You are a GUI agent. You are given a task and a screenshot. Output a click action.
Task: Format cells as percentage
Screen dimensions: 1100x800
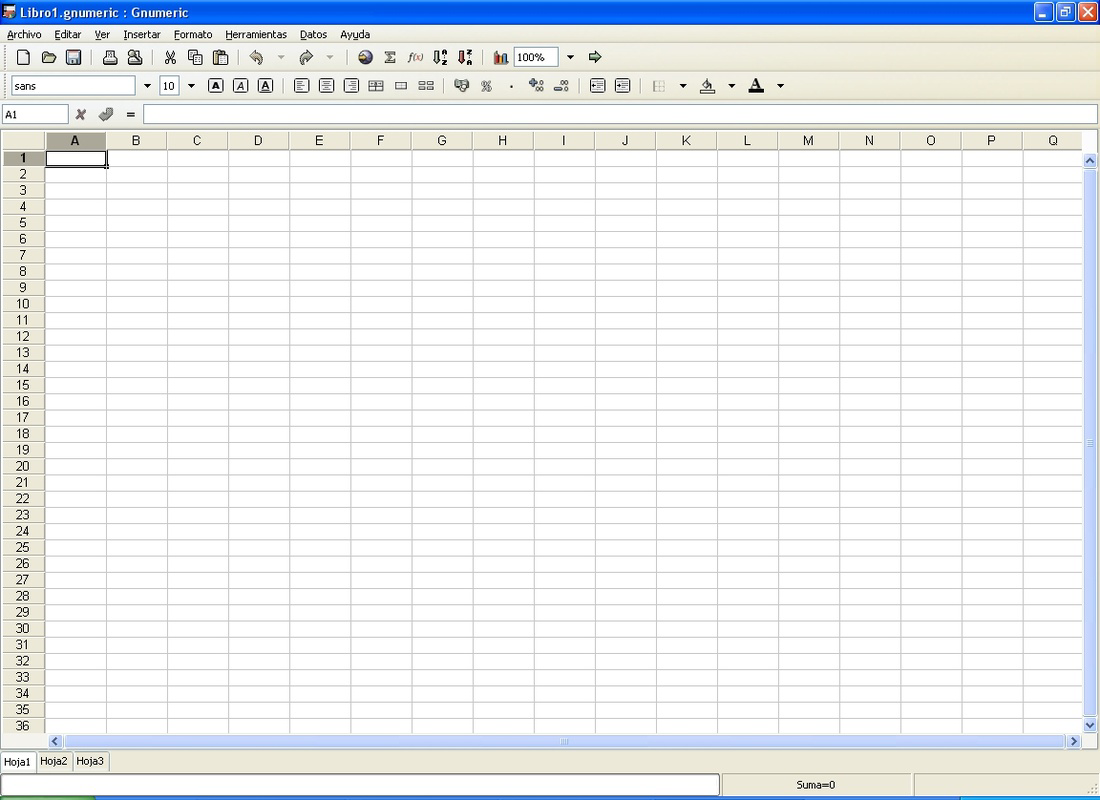486,85
